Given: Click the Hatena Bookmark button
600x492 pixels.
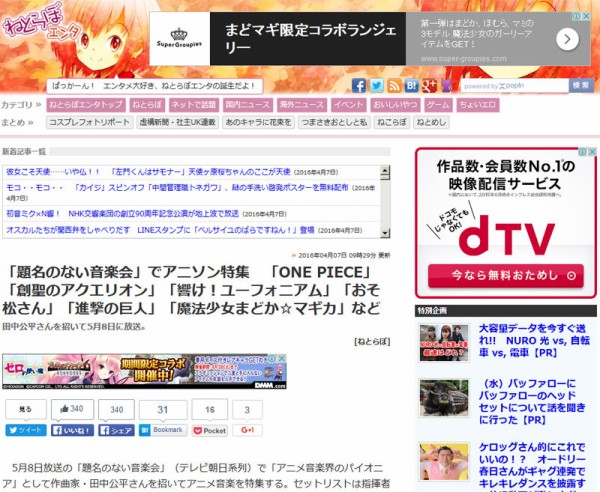Looking at the screenshot, I should pos(163,430).
